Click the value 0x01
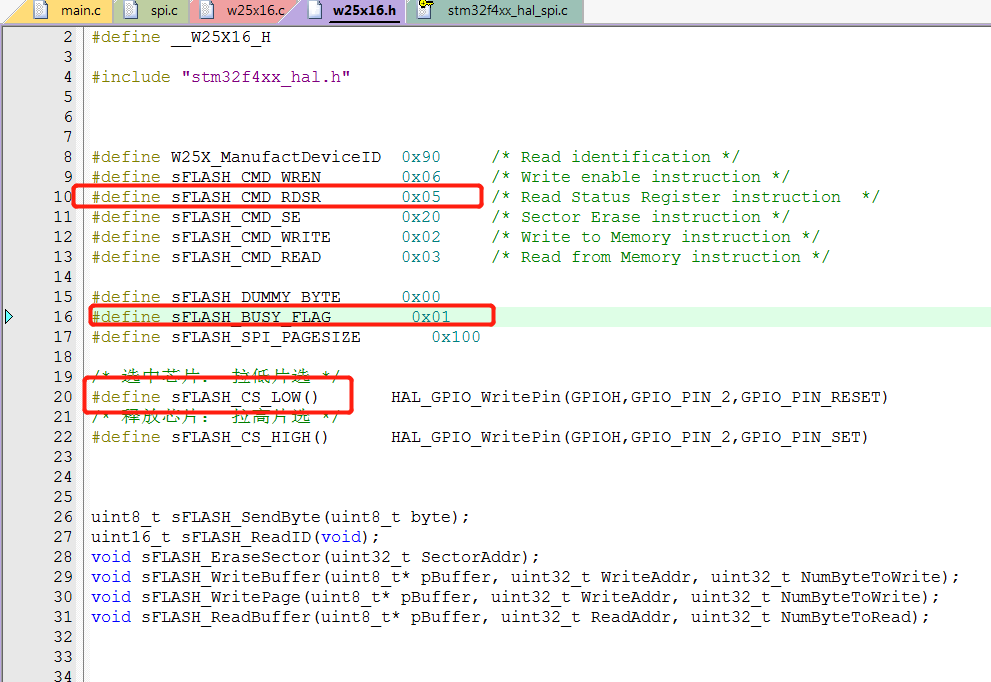 pyautogui.click(x=431, y=317)
